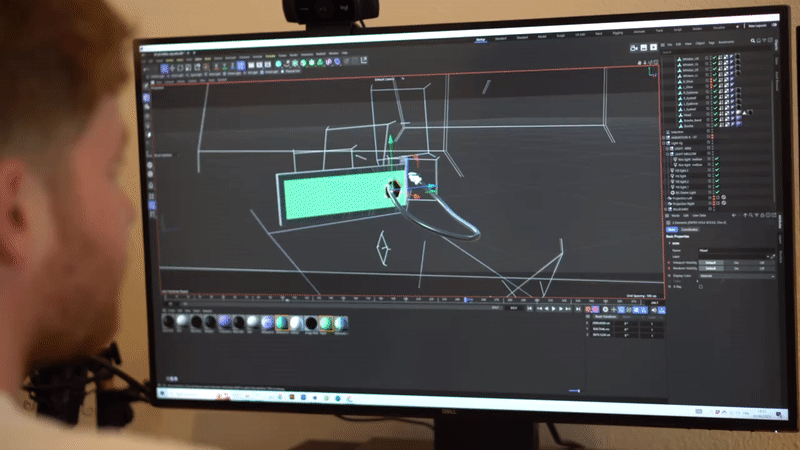
Task: Set Viewport Visibility to On
Action: 736,263
